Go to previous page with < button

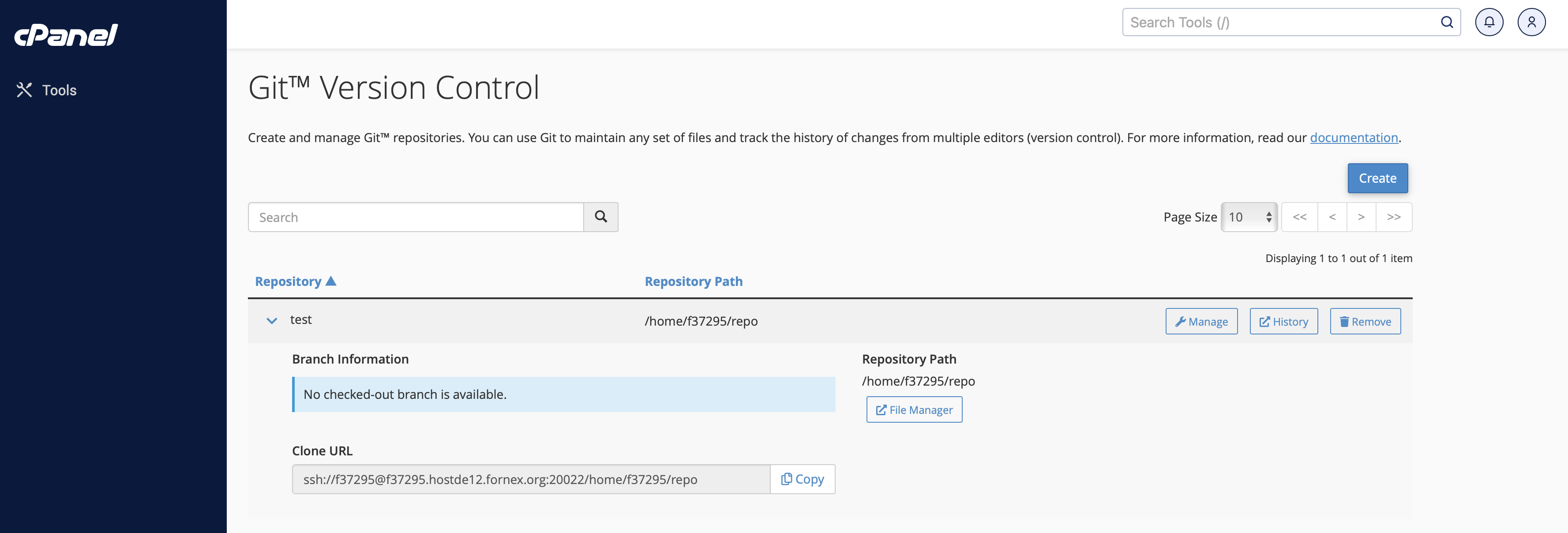(x=1332, y=217)
